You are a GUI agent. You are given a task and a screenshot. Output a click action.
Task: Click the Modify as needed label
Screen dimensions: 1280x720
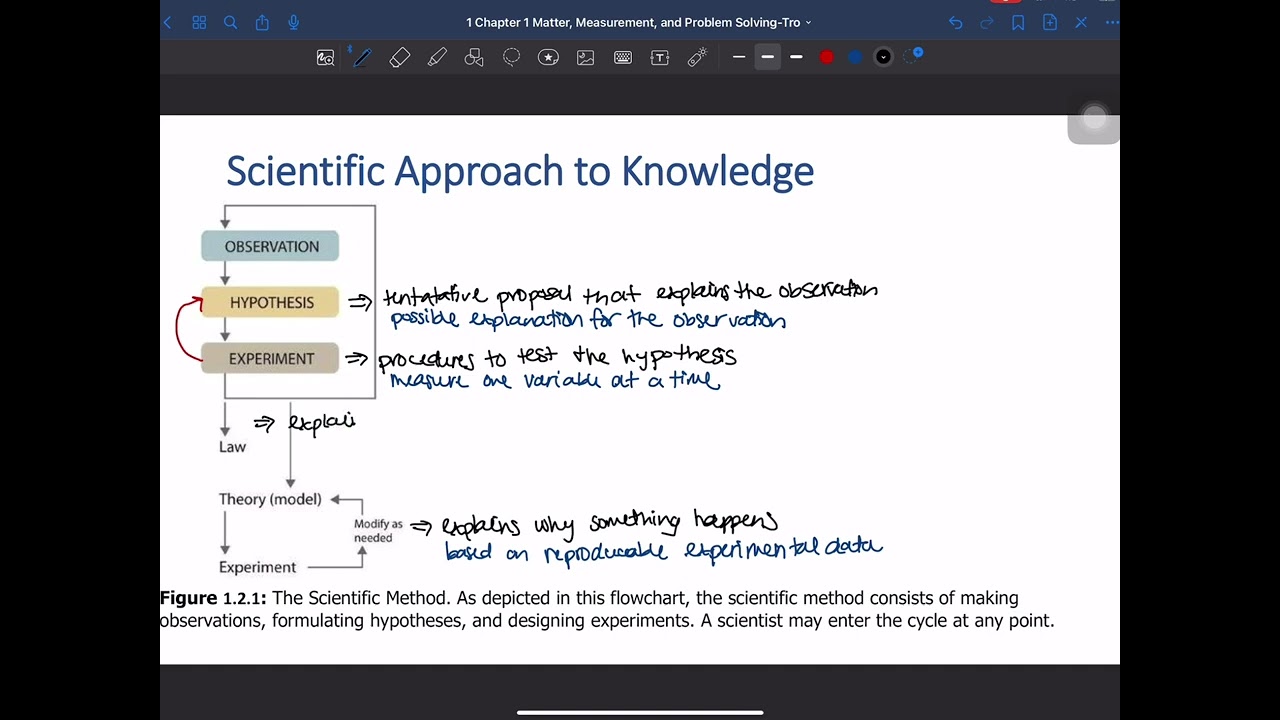(x=378, y=531)
